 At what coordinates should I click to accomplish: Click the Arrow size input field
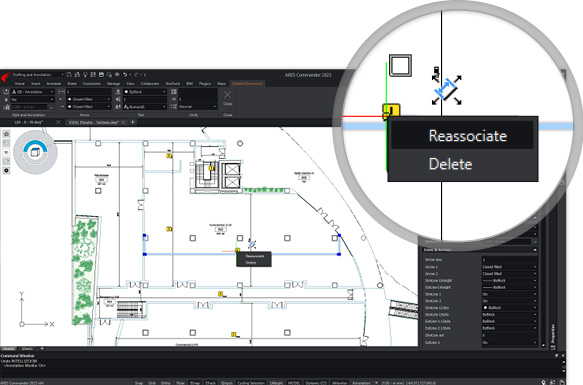tap(509, 260)
